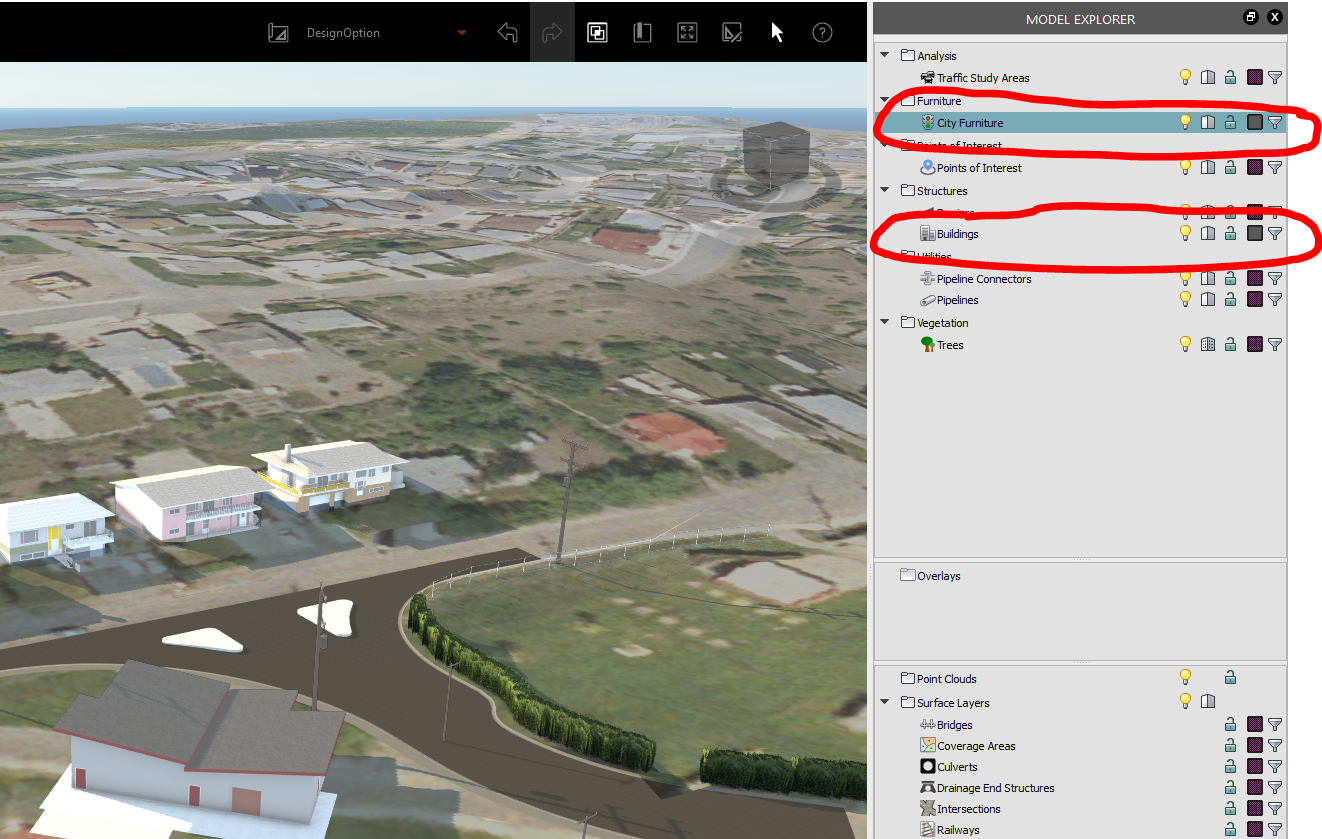Click the proposals icon beside DesignOption
The height and width of the screenshot is (839, 1322).
pos(278,33)
